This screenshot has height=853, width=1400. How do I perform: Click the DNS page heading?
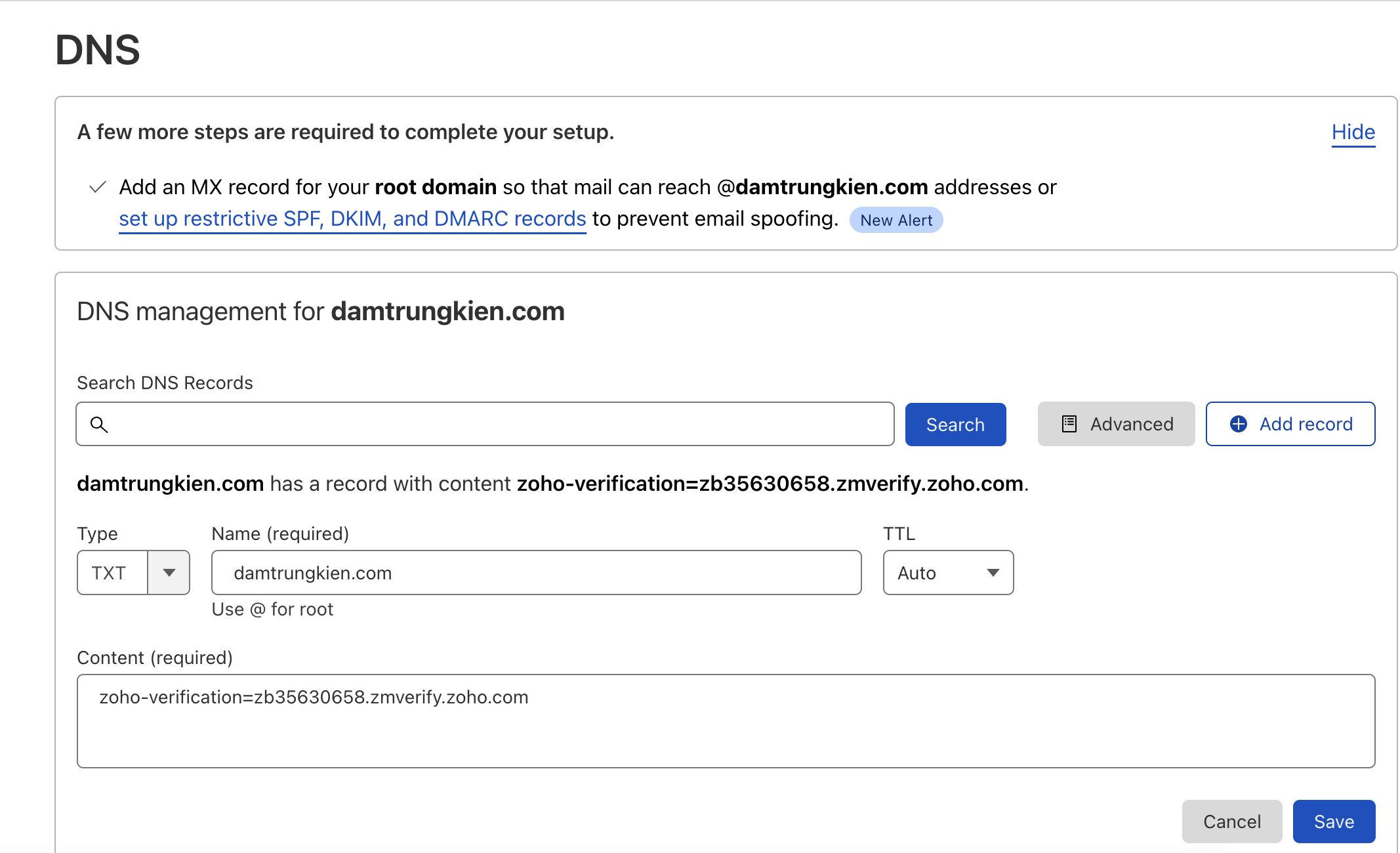(98, 50)
